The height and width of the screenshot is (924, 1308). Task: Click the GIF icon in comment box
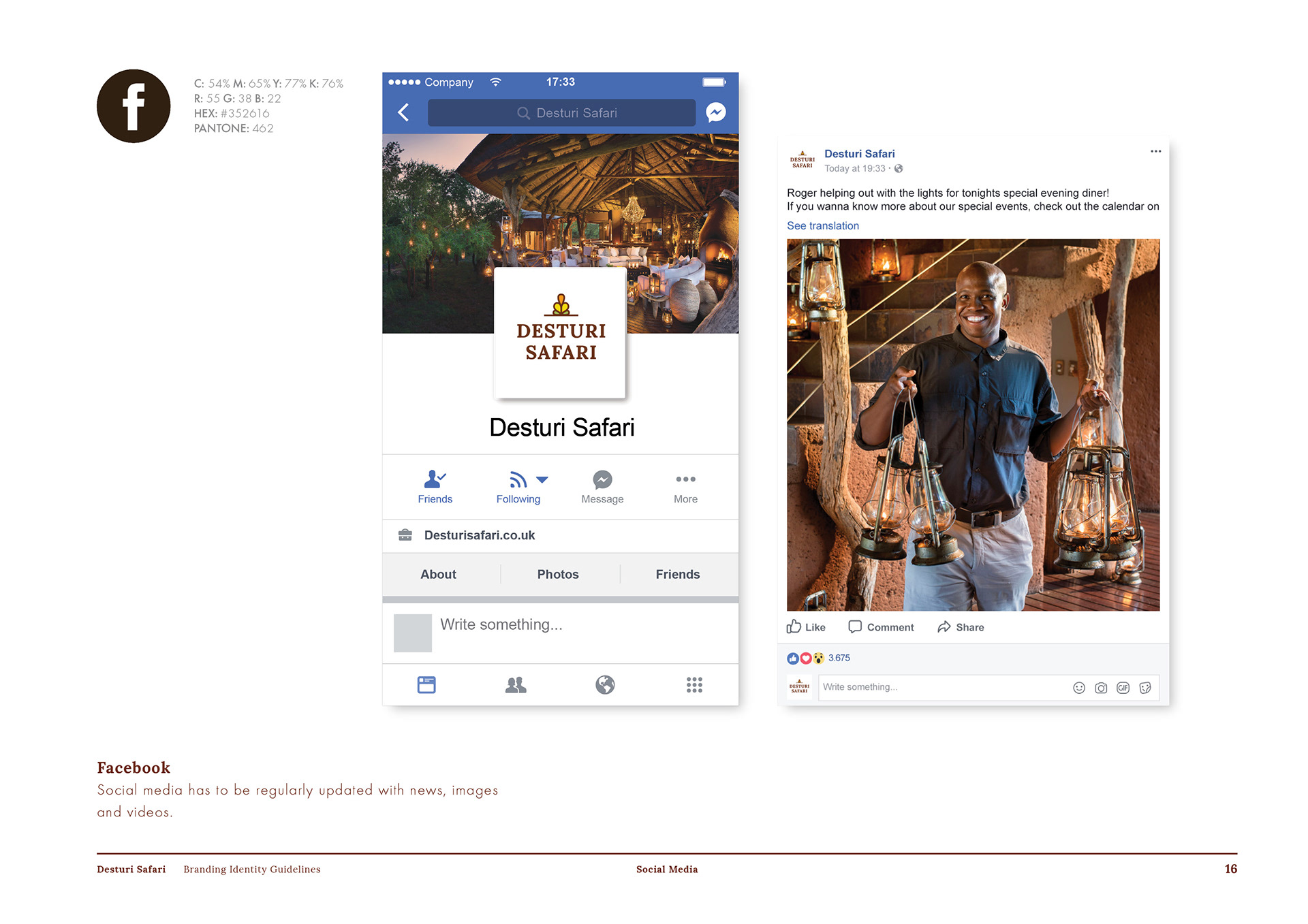(x=1123, y=688)
